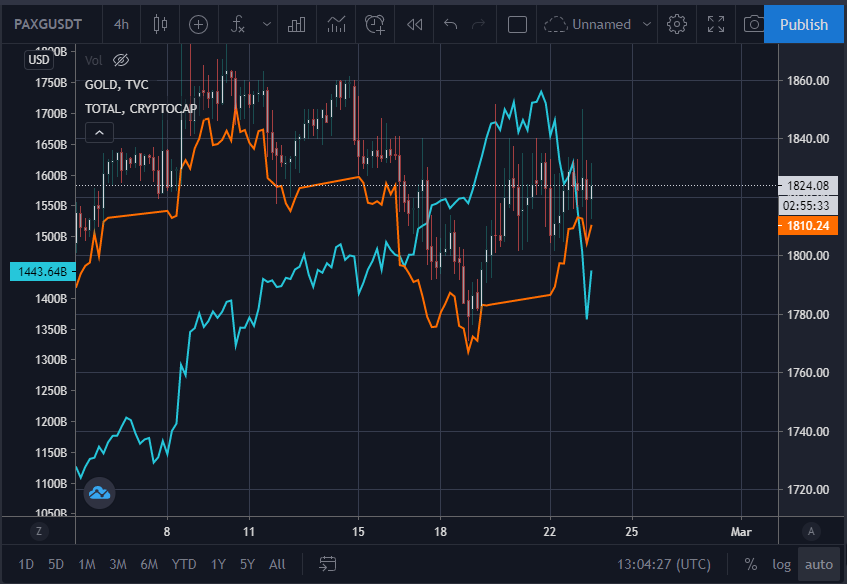The image size is (847, 584).
Task: Set range to 5D
Action: [56, 565]
